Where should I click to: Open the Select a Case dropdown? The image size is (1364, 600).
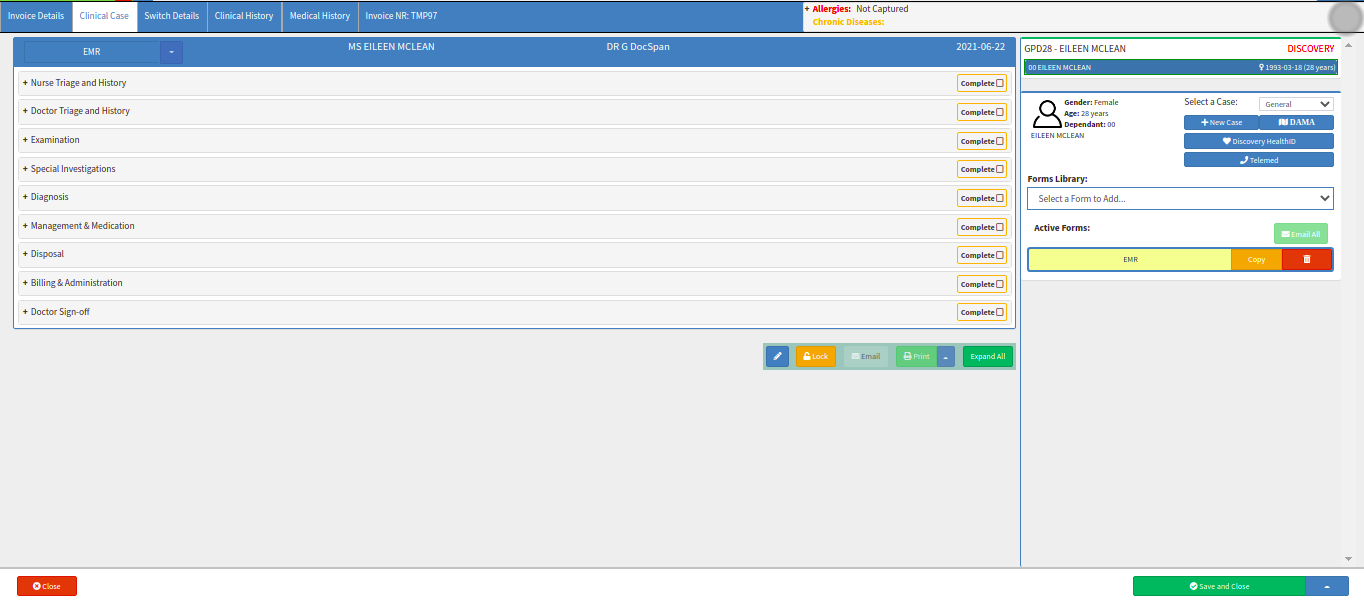click(x=1296, y=104)
